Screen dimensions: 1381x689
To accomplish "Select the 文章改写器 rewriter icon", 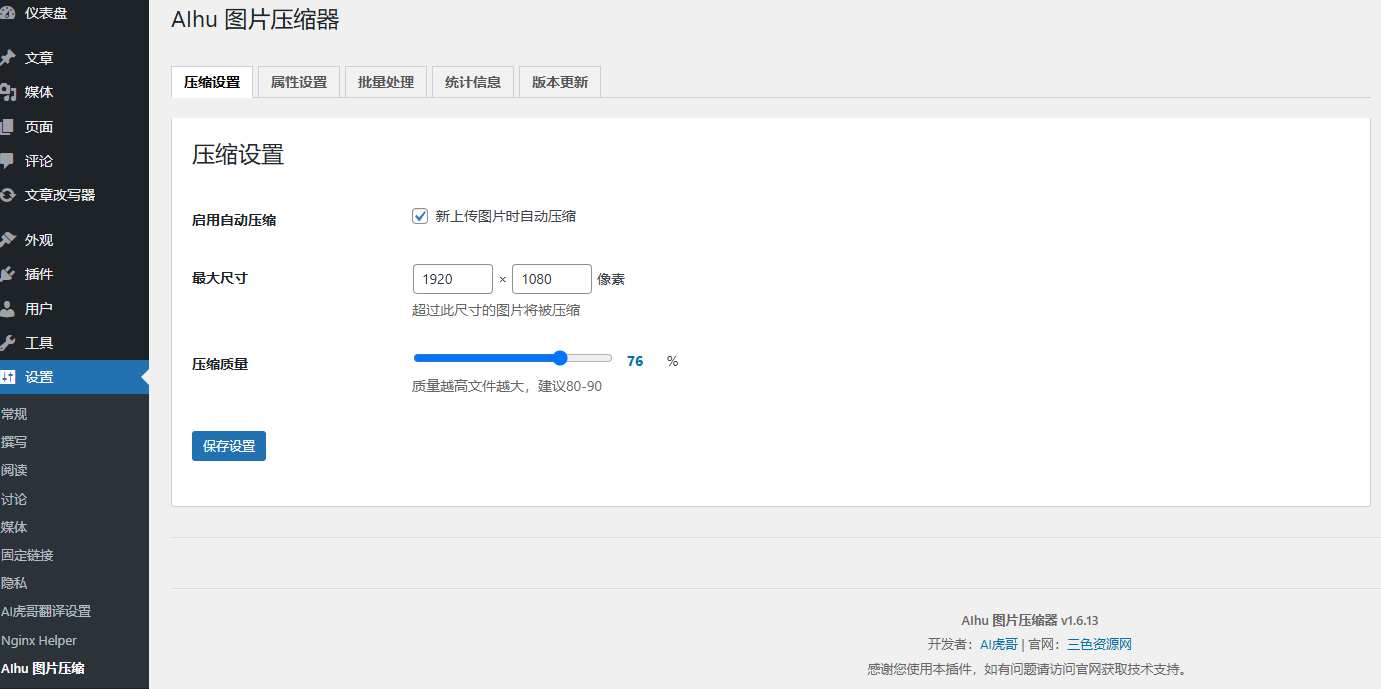I will coord(14,194).
